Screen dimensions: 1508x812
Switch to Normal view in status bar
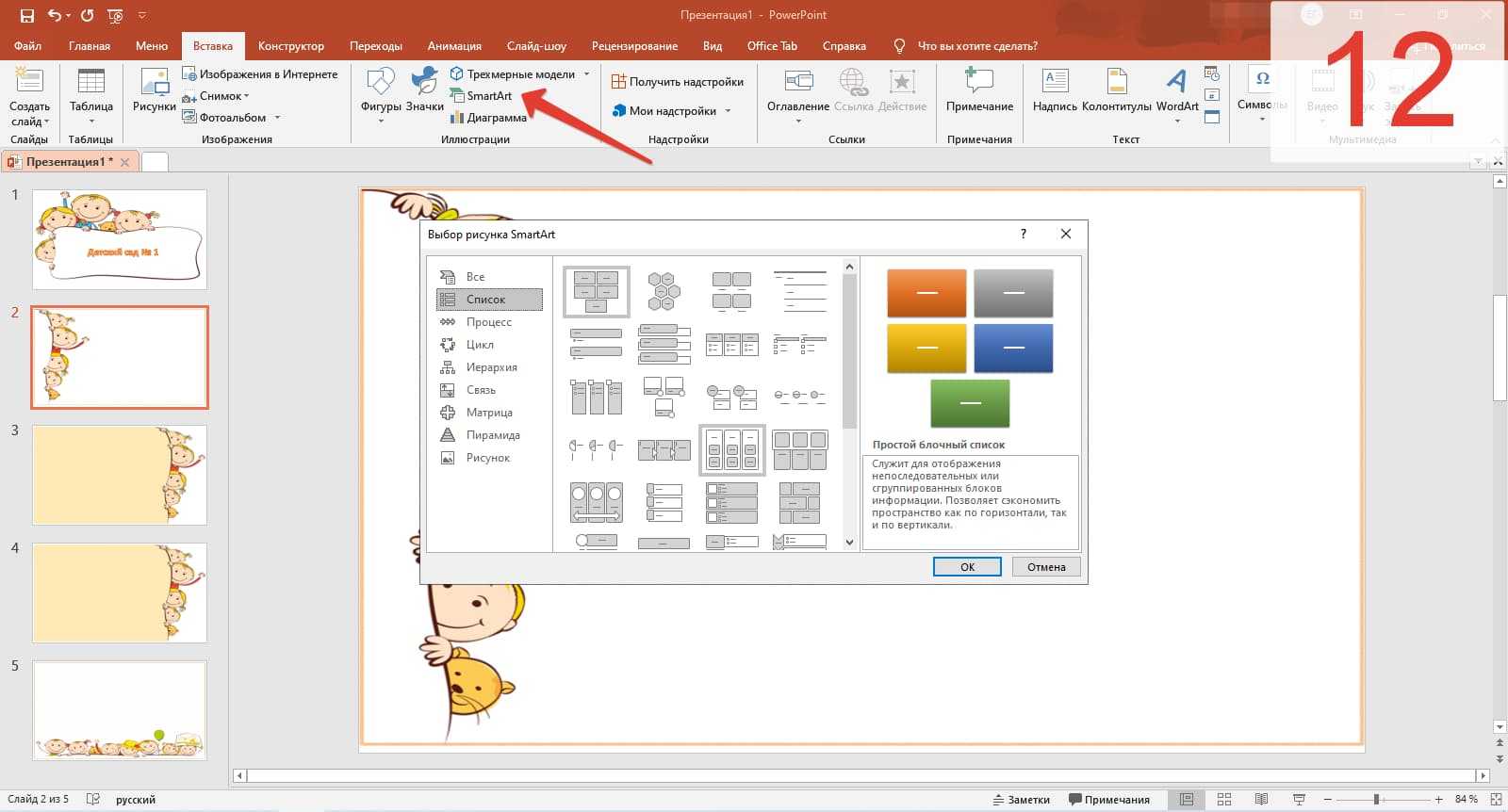1187,800
